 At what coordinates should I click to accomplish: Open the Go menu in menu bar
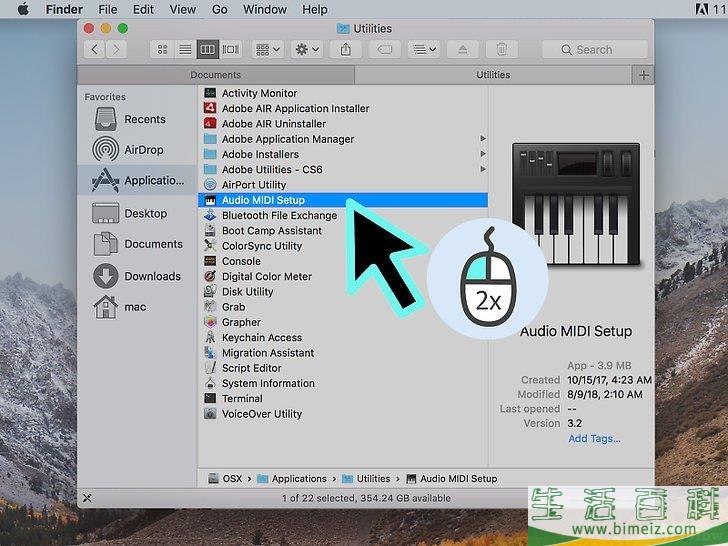(x=220, y=10)
